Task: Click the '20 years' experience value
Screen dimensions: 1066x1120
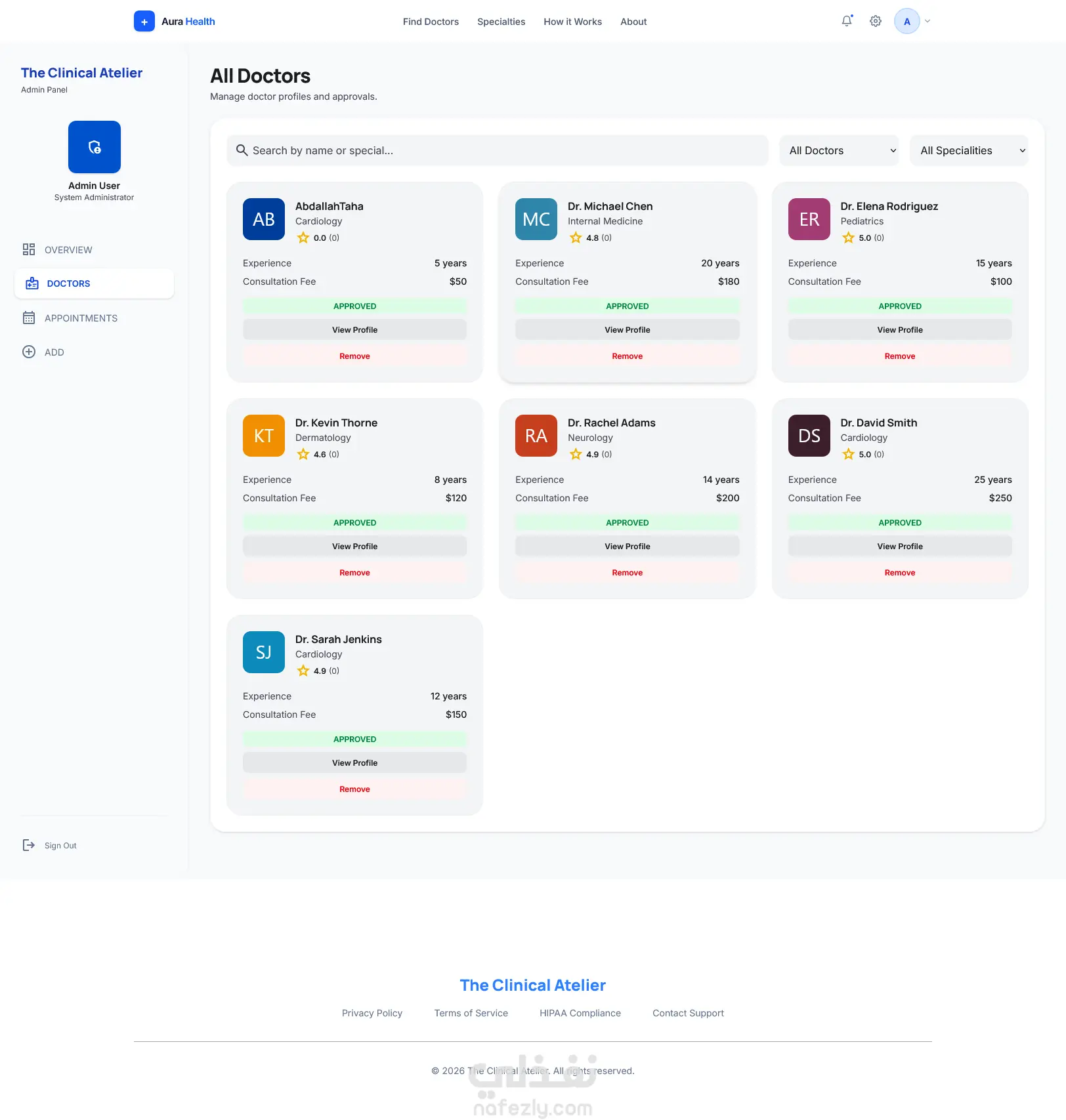Action: [x=720, y=263]
